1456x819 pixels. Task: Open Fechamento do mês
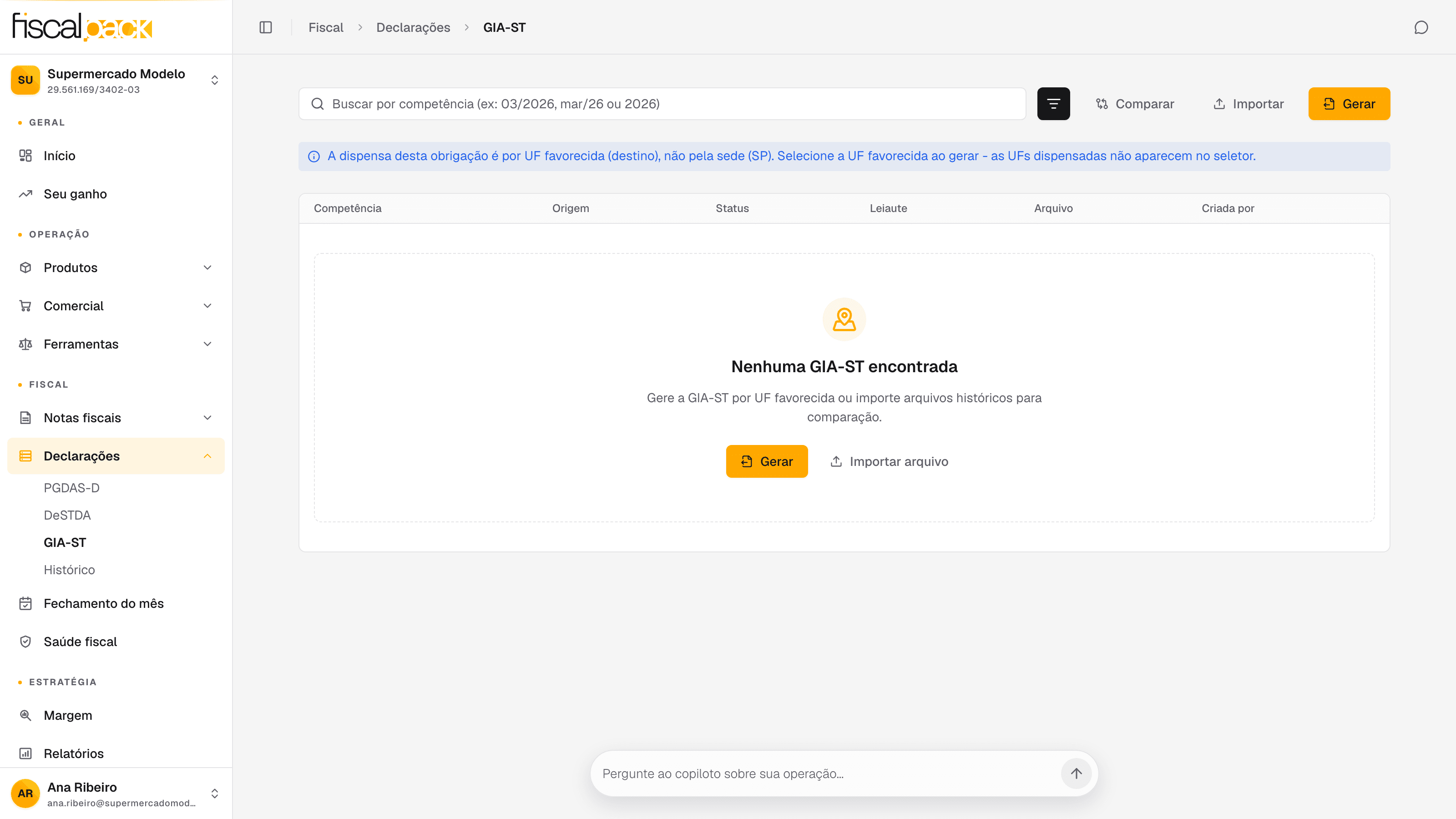[116, 604]
